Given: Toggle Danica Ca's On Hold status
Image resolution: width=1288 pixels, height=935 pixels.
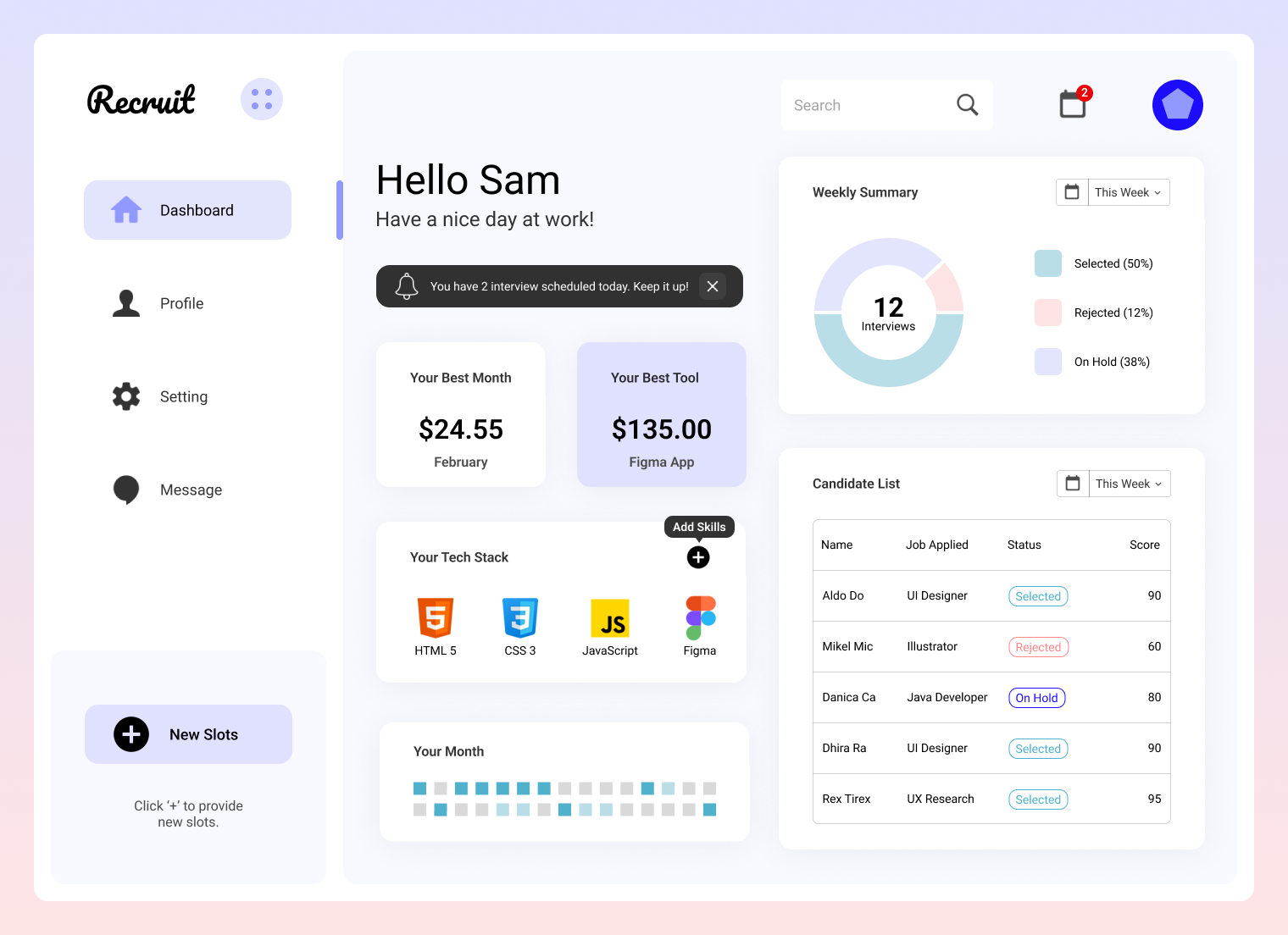Looking at the screenshot, I should (1036, 697).
